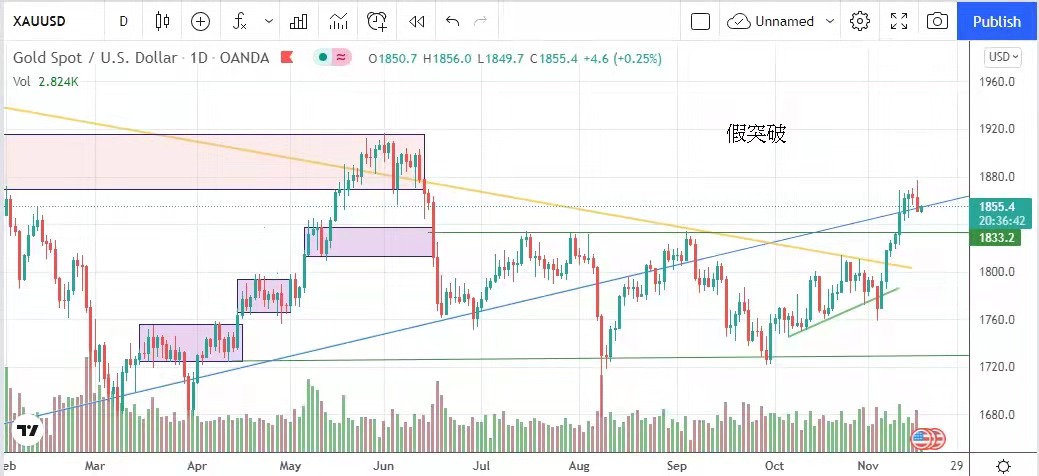Open time axis settings gear at bottom right
Image resolution: width=1039 pixels, height=476 pixels.
(1004, 466)
